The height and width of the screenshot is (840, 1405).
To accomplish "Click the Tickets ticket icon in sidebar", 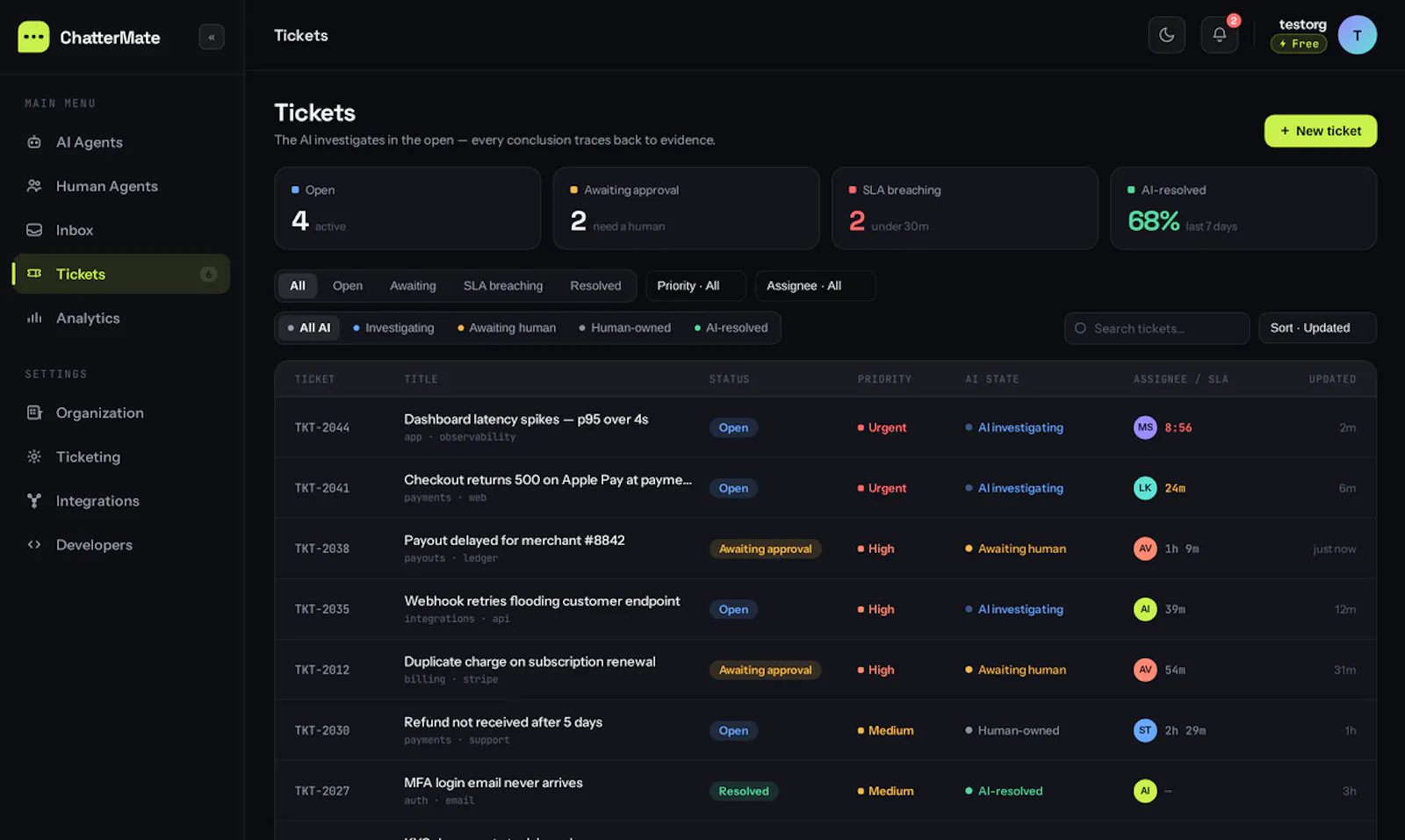I will [34, 274].
